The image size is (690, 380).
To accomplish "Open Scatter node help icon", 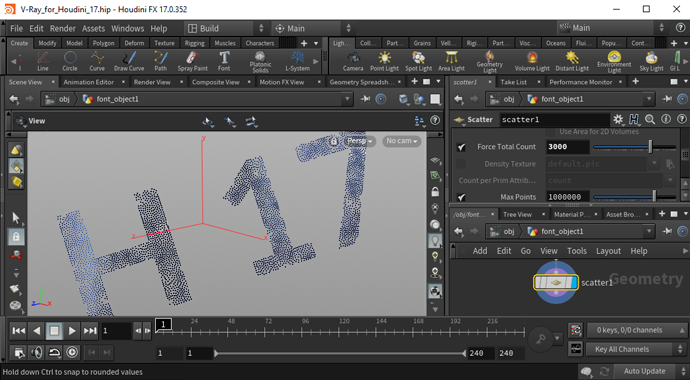I will (682, 119).
